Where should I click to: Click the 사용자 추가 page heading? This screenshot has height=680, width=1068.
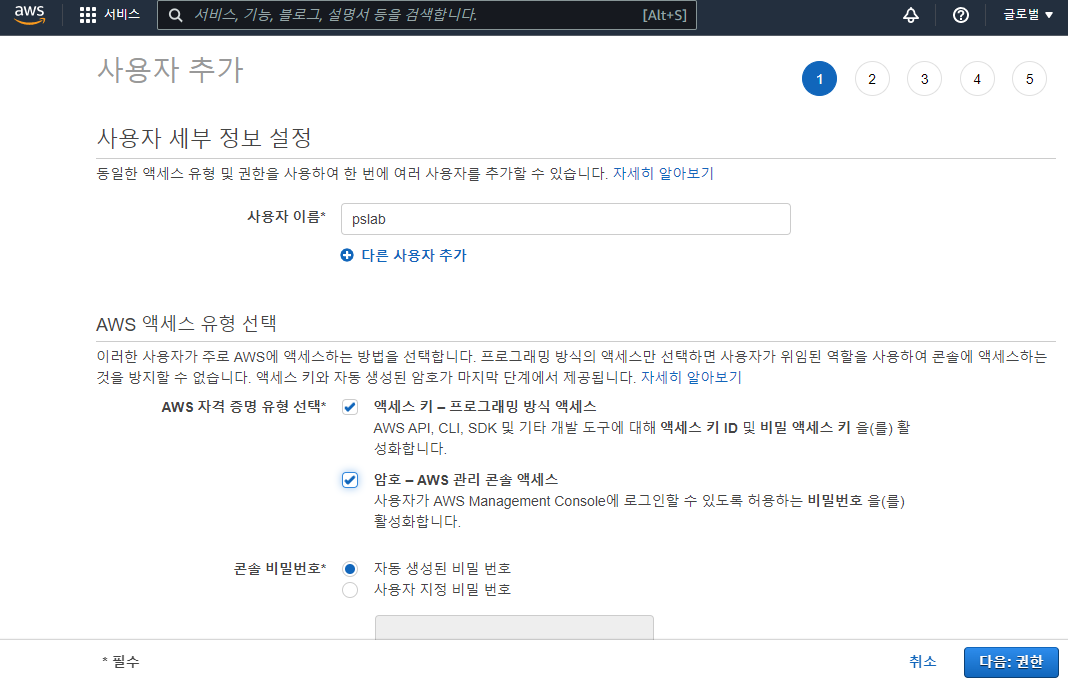tap(170, 70)
